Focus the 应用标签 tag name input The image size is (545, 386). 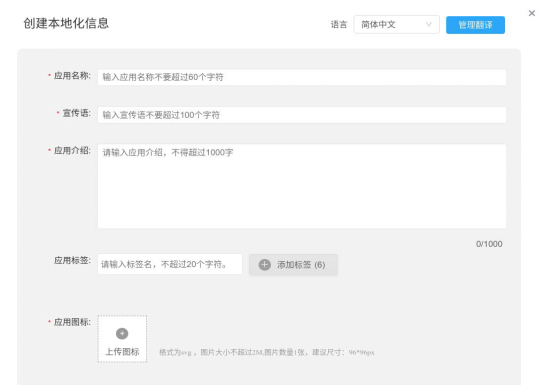[170, 264]
